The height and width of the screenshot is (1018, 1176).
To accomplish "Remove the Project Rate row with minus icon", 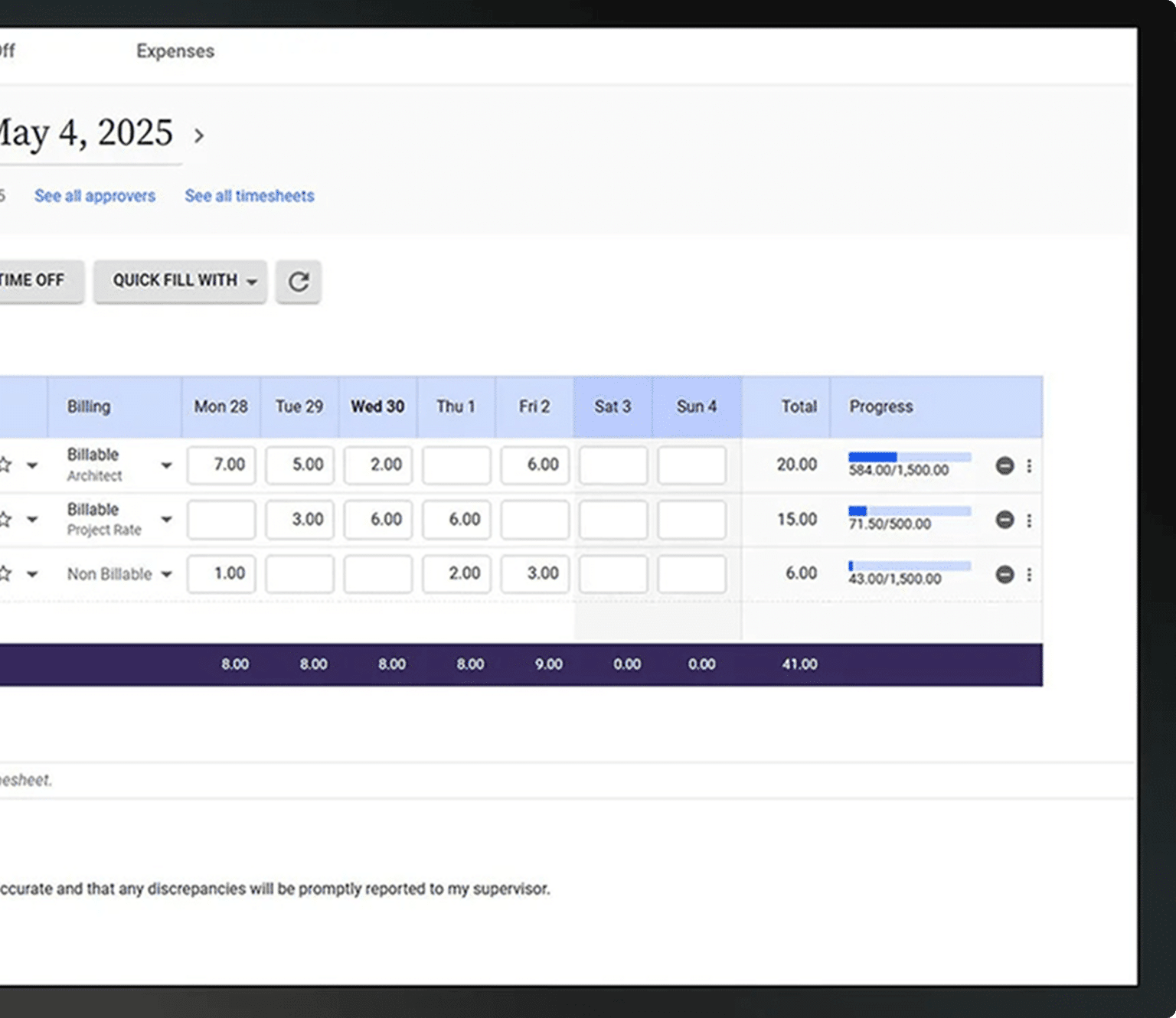I will coord(1004,520).
